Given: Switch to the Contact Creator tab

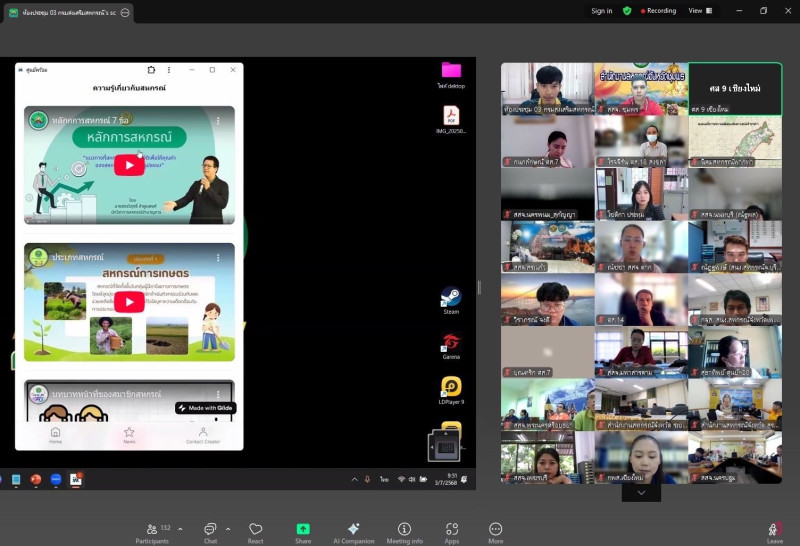Looking at the screenshot, I should coord(202,435).
